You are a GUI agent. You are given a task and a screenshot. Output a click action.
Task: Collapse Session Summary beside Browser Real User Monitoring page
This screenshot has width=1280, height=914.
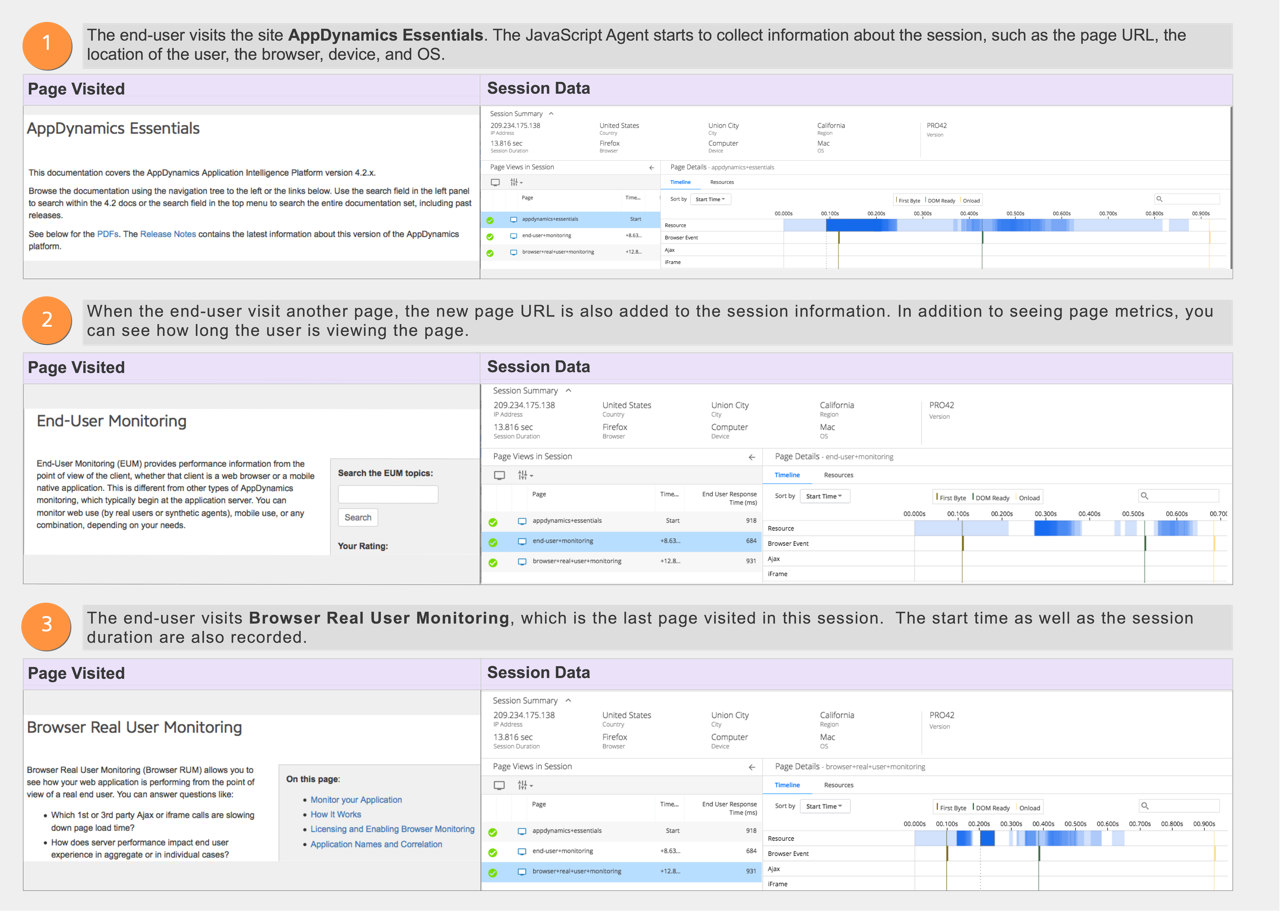(x=568, y=701)
